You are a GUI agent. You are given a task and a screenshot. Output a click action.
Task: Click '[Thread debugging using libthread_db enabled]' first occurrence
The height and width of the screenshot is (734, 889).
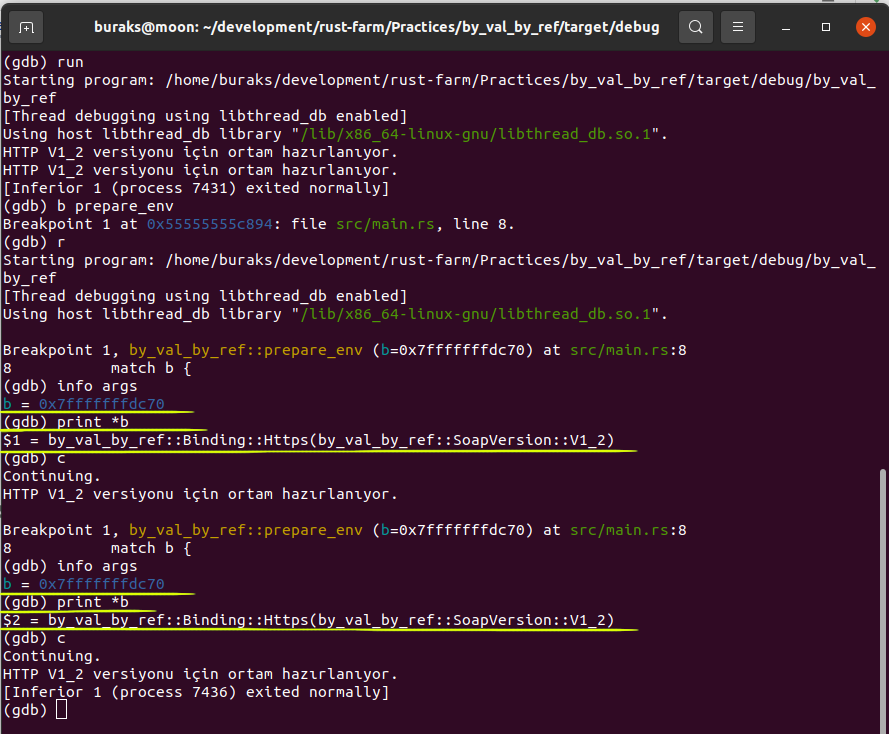pos(205,116)
